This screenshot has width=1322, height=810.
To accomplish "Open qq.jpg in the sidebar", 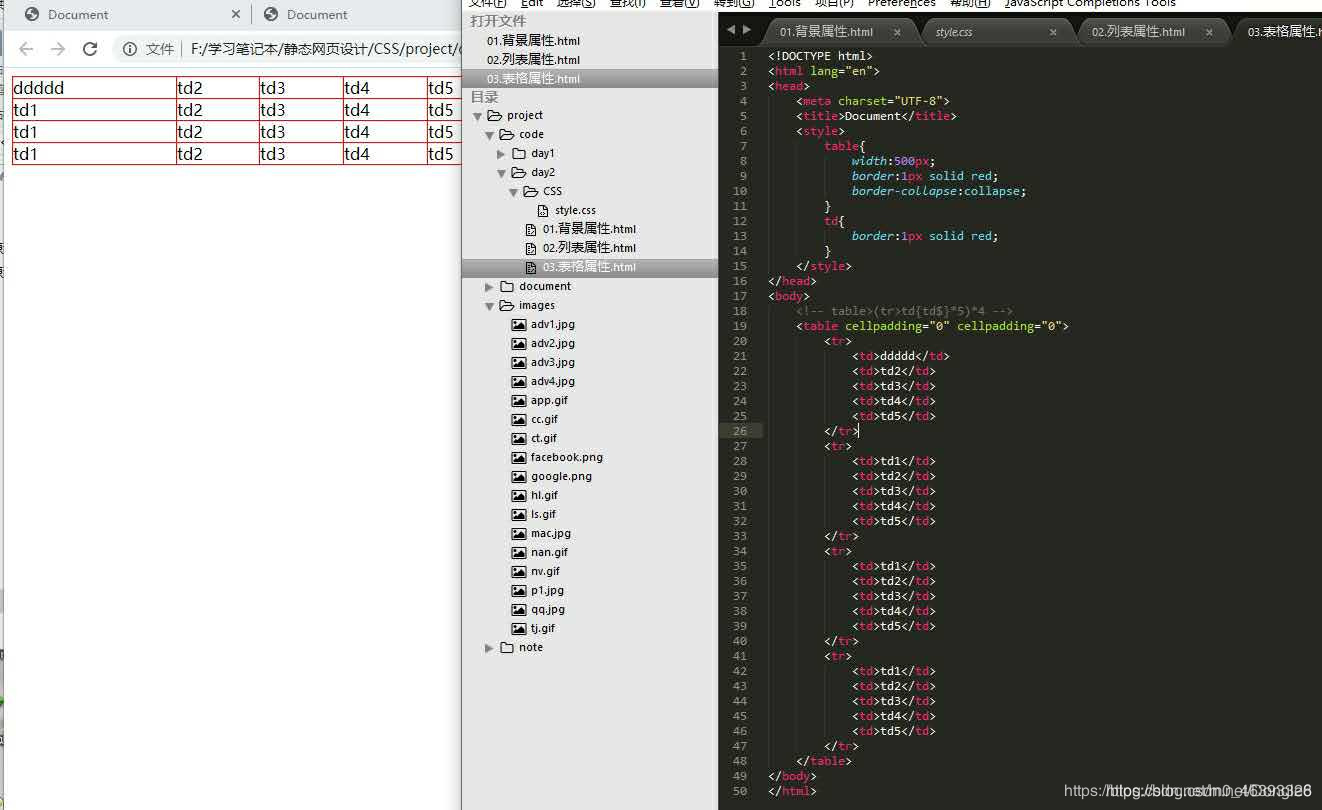I will (548, 610).
